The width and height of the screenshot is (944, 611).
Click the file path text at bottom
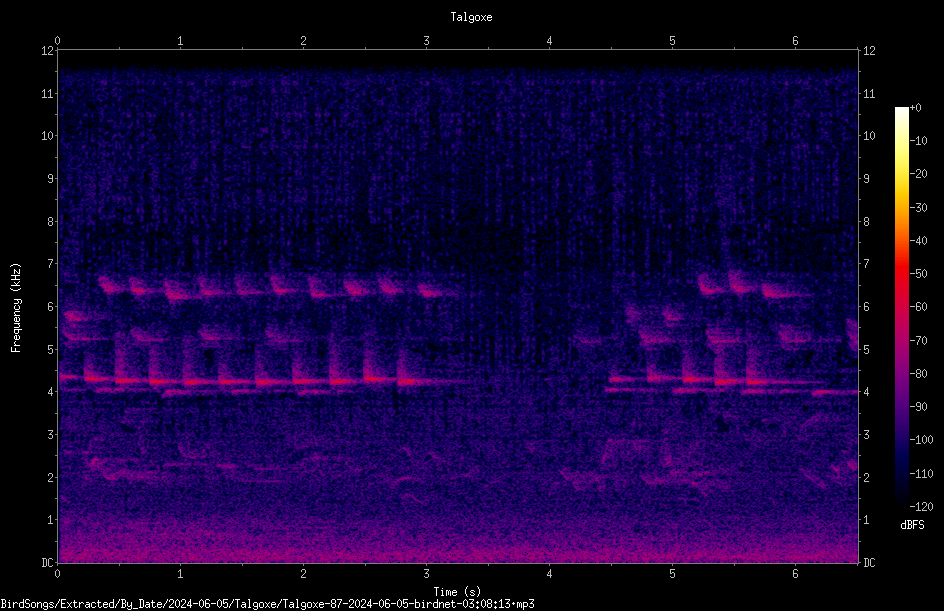(267, 604)
